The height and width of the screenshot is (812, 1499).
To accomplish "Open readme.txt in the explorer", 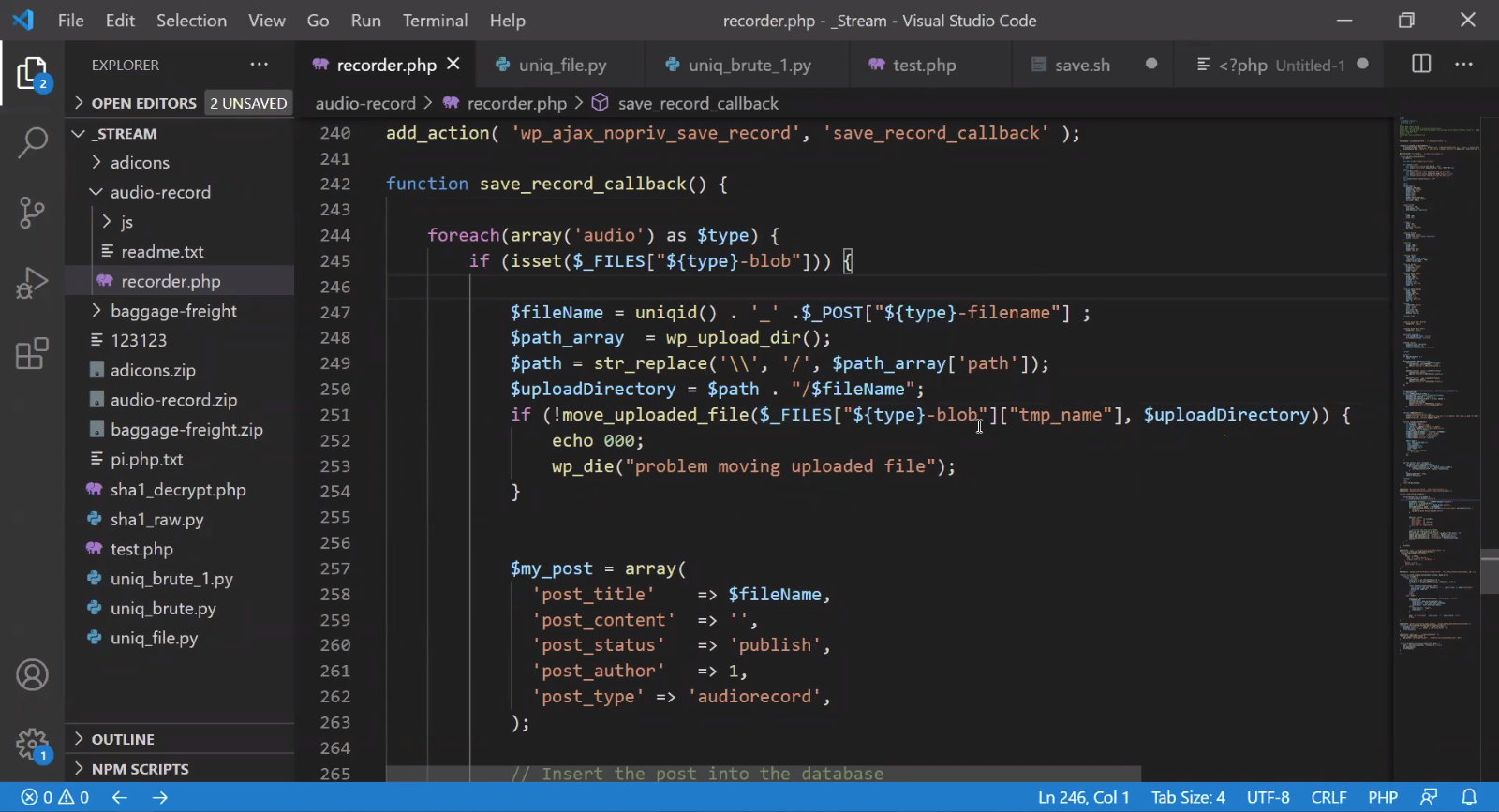I will click(x=180, y=252).
